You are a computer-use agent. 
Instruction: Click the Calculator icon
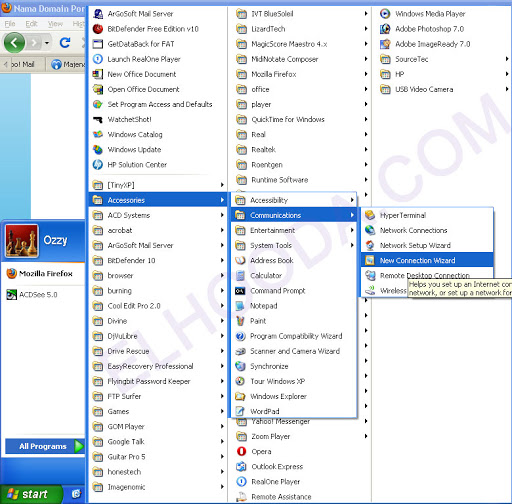[240, 276]
